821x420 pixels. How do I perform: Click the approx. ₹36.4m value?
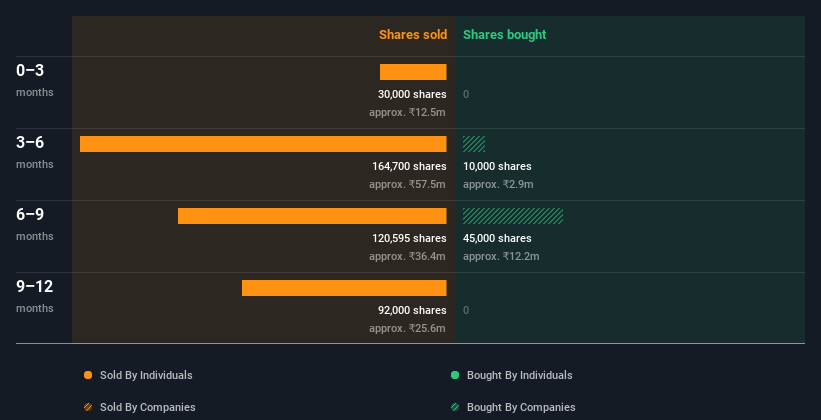pos(407,256)
